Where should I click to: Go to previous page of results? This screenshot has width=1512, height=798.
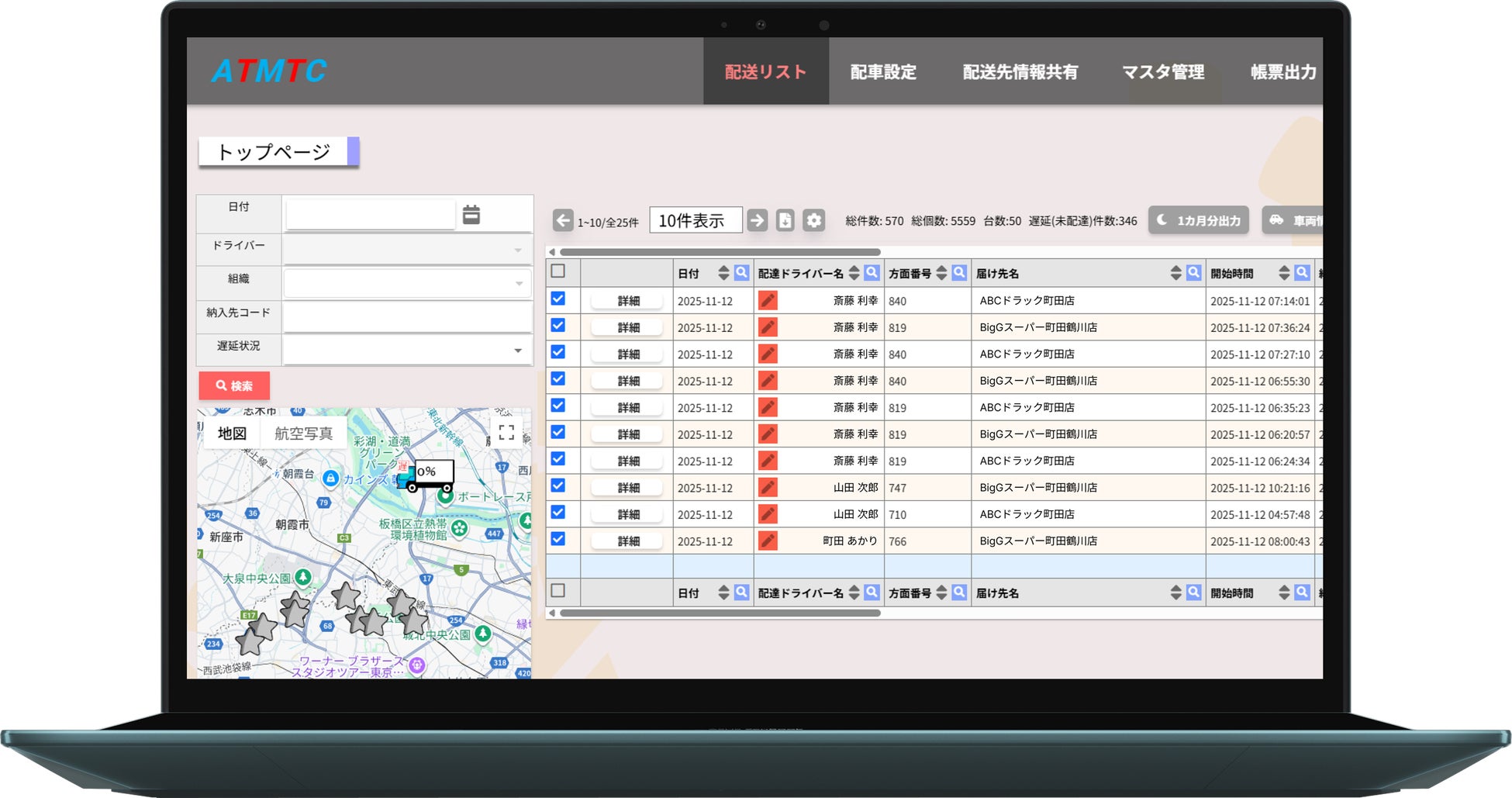coord(563,220)
